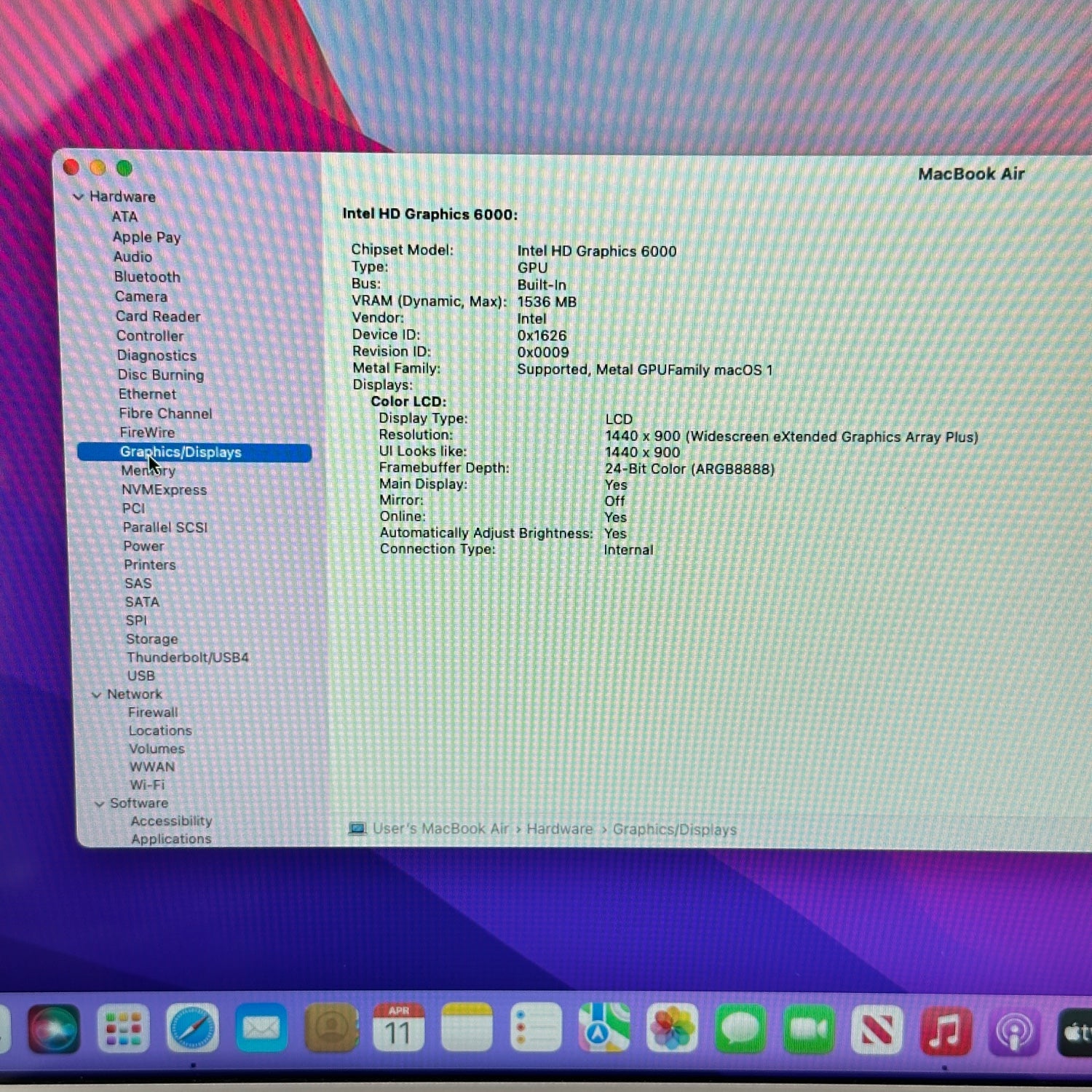This screenshot has width=1092, height=1092.
Task: Select Memory in the sidebar
Action: coord(148,471)
